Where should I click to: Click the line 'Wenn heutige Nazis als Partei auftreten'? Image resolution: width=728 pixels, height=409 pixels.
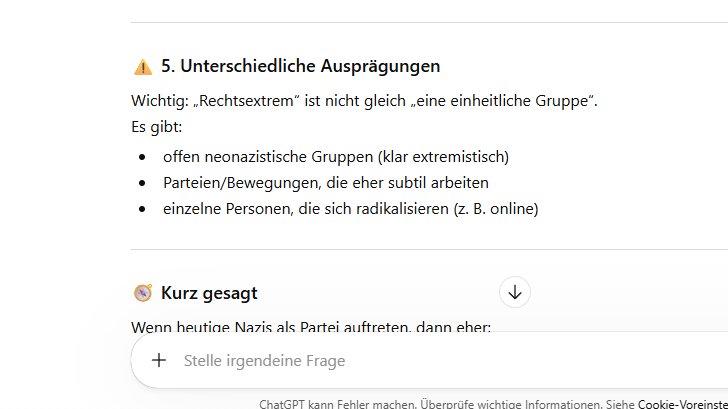tap(311, 326)
